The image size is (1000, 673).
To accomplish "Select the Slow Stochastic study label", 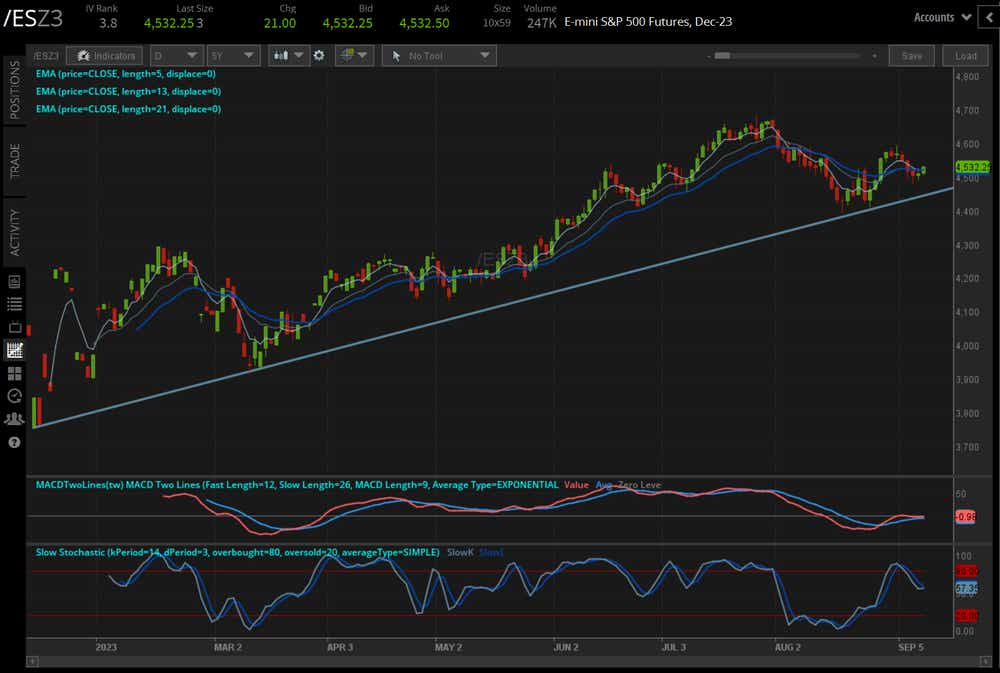I will 237,552.
